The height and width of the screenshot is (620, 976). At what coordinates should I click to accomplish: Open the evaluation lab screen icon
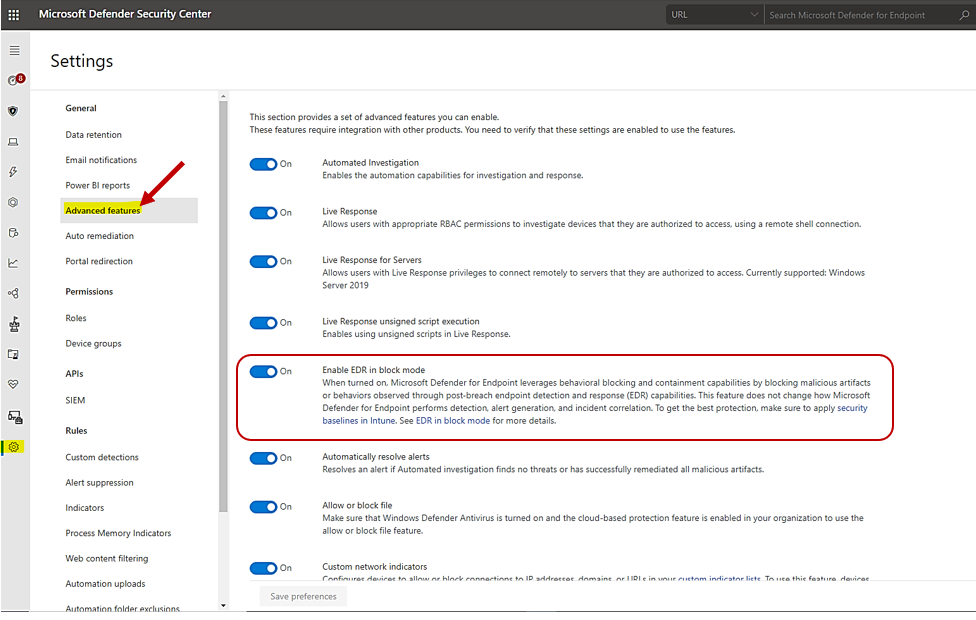(x=13, y=354)
